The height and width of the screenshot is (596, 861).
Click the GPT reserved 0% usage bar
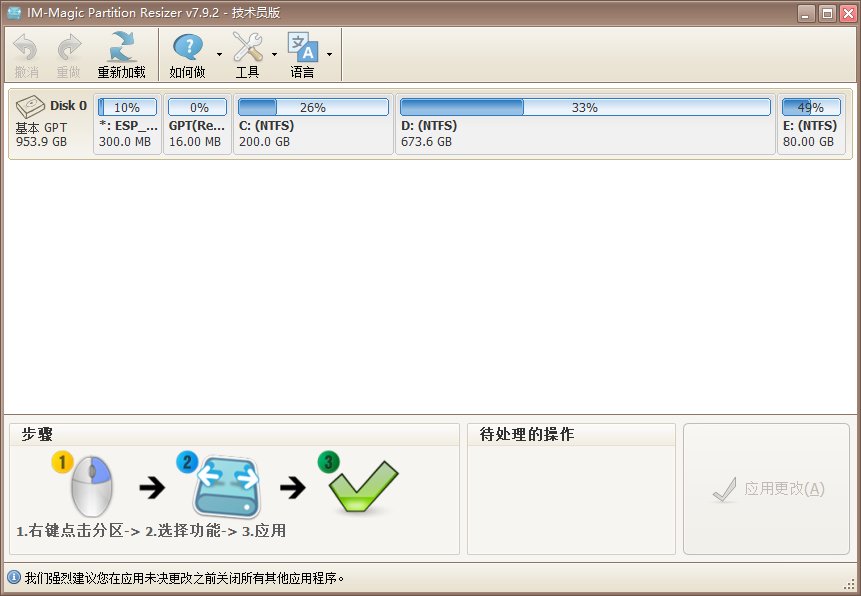(x=197, y=107)
